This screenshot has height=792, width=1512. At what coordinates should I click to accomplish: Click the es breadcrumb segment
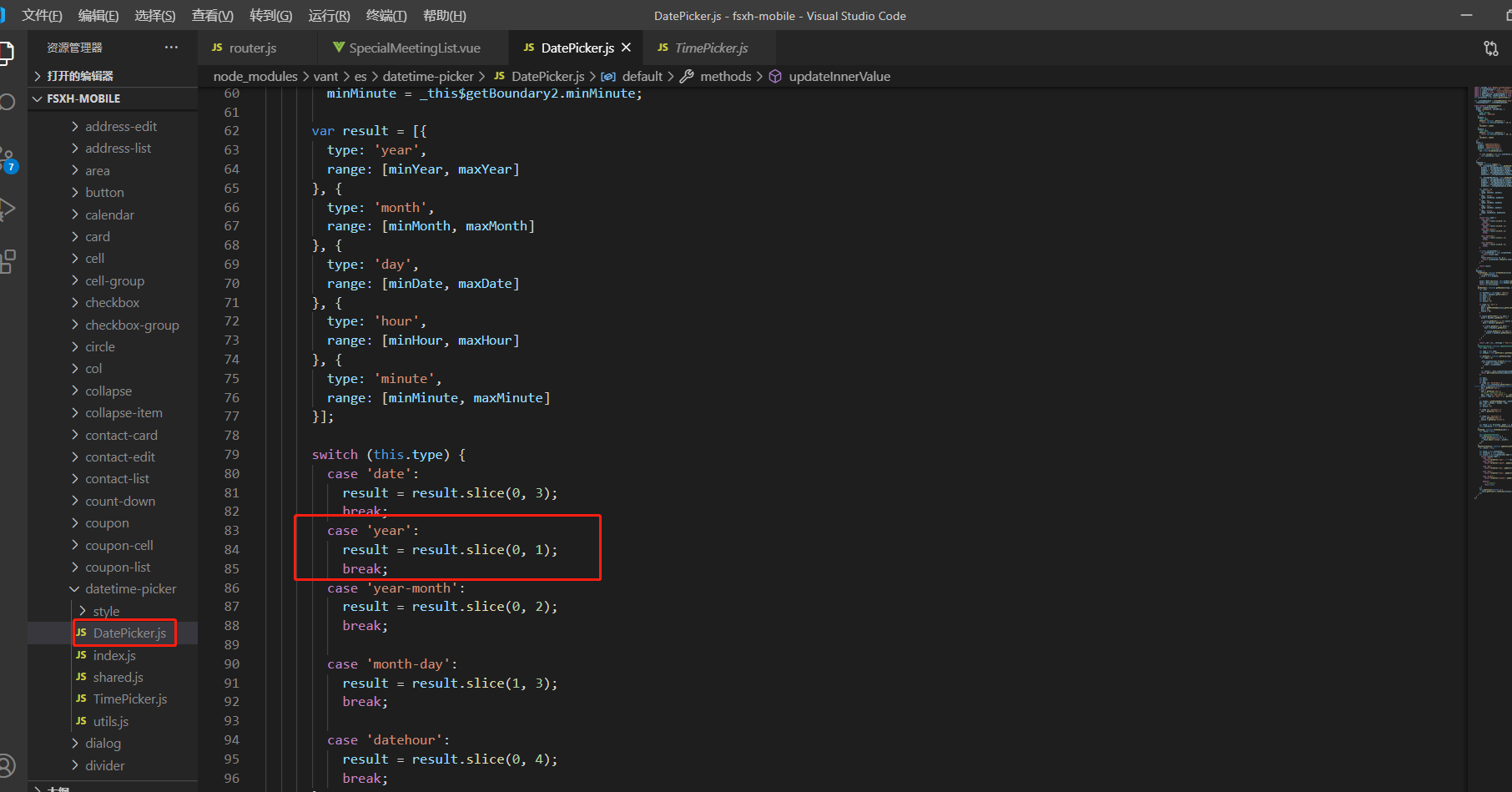(x=360, y=76)
